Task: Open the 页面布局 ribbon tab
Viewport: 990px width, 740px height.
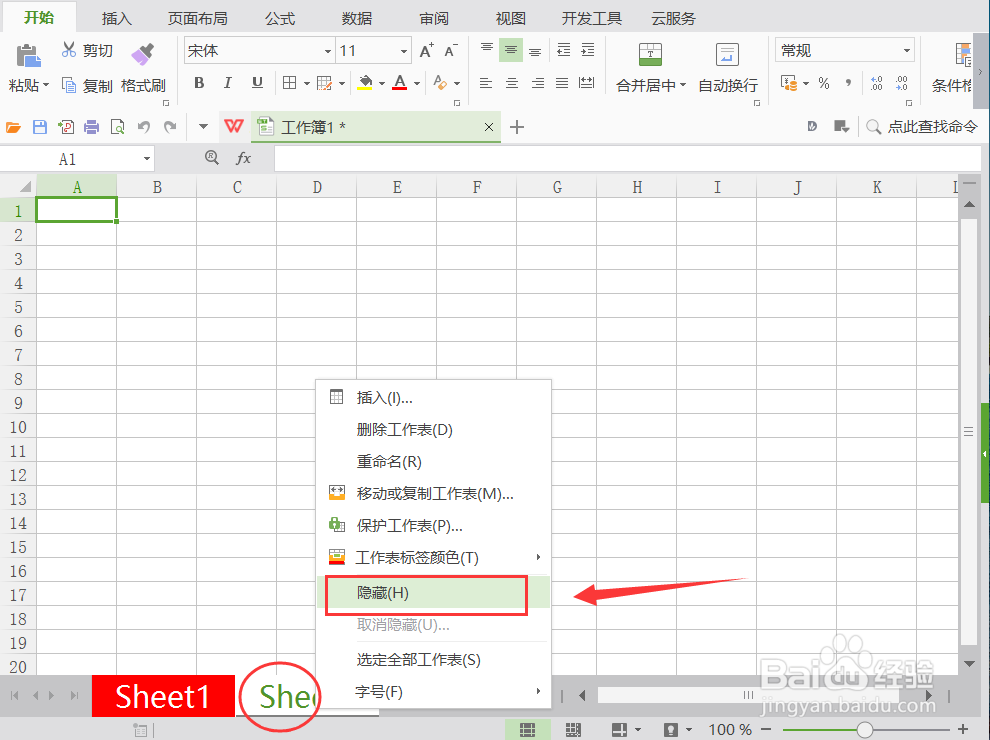Action: [x=198, y=18]
